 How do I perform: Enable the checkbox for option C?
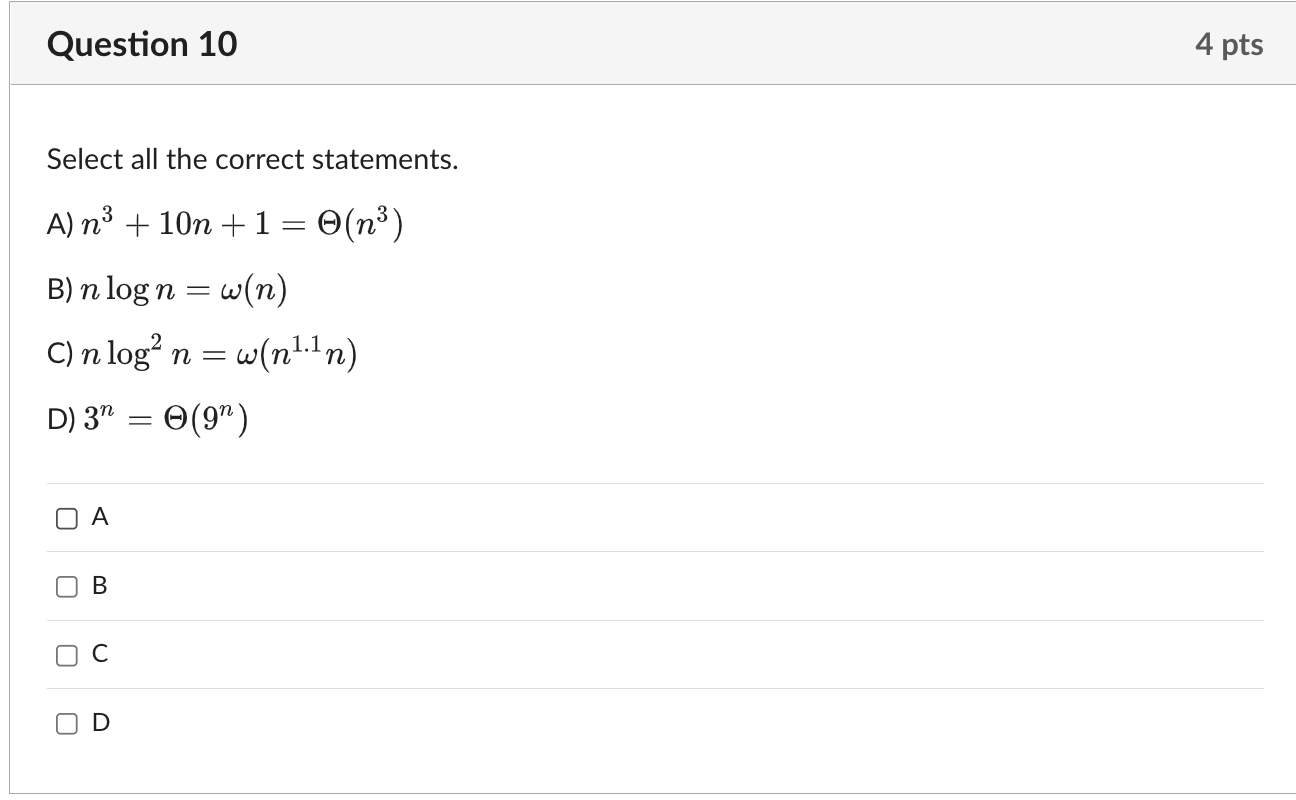pyautogui.click(x=67, y=655)
